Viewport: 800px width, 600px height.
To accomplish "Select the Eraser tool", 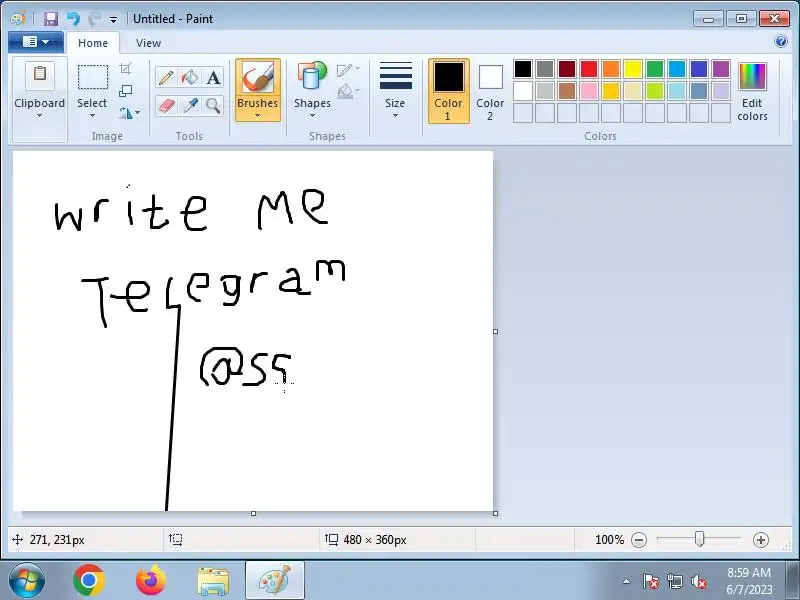I will click(165, 106).
